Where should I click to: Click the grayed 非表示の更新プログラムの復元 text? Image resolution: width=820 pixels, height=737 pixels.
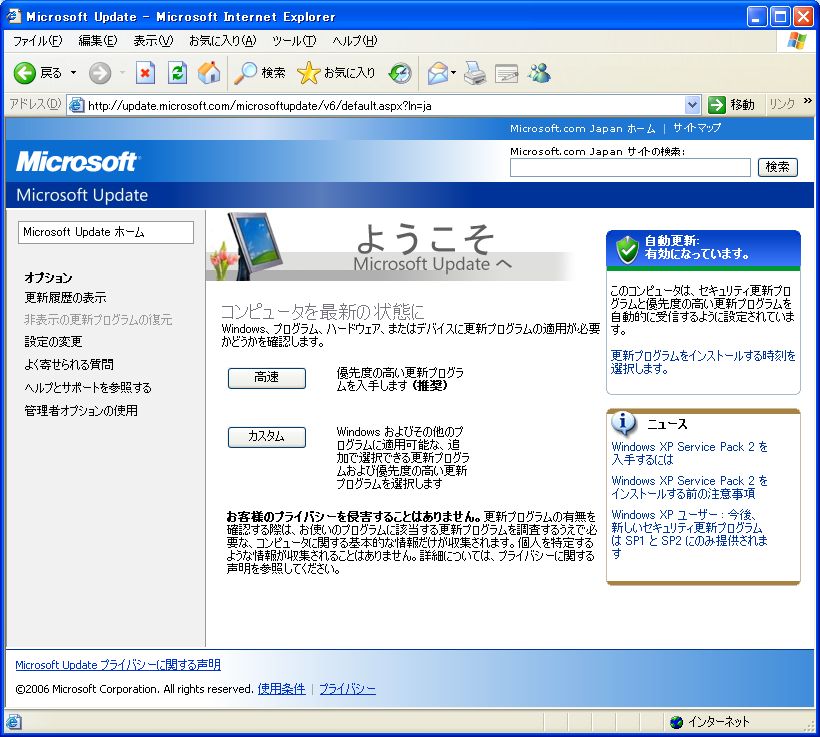click(98, 320)
